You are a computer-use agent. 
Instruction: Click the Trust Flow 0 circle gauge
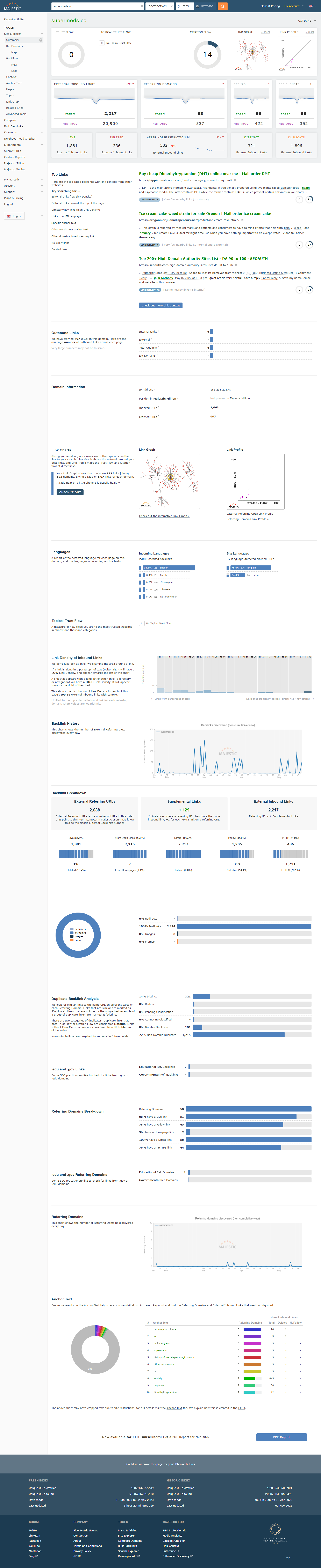71,55
